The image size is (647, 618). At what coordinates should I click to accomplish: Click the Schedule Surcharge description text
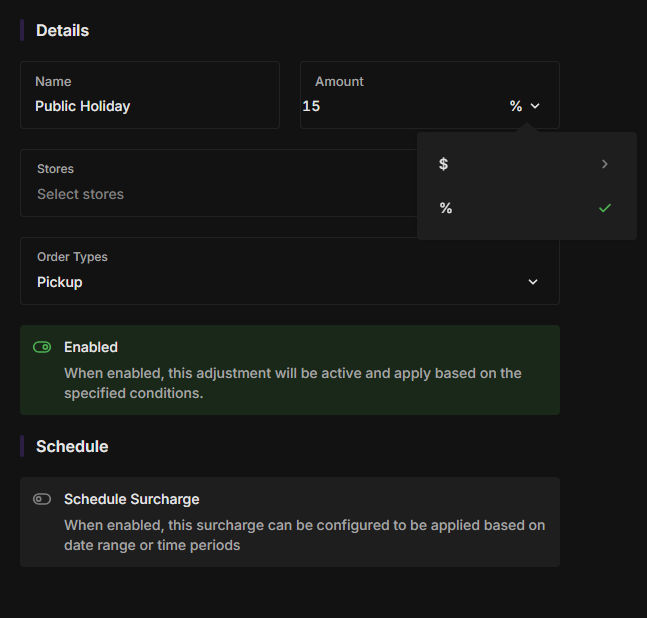(x=304, y=535)
